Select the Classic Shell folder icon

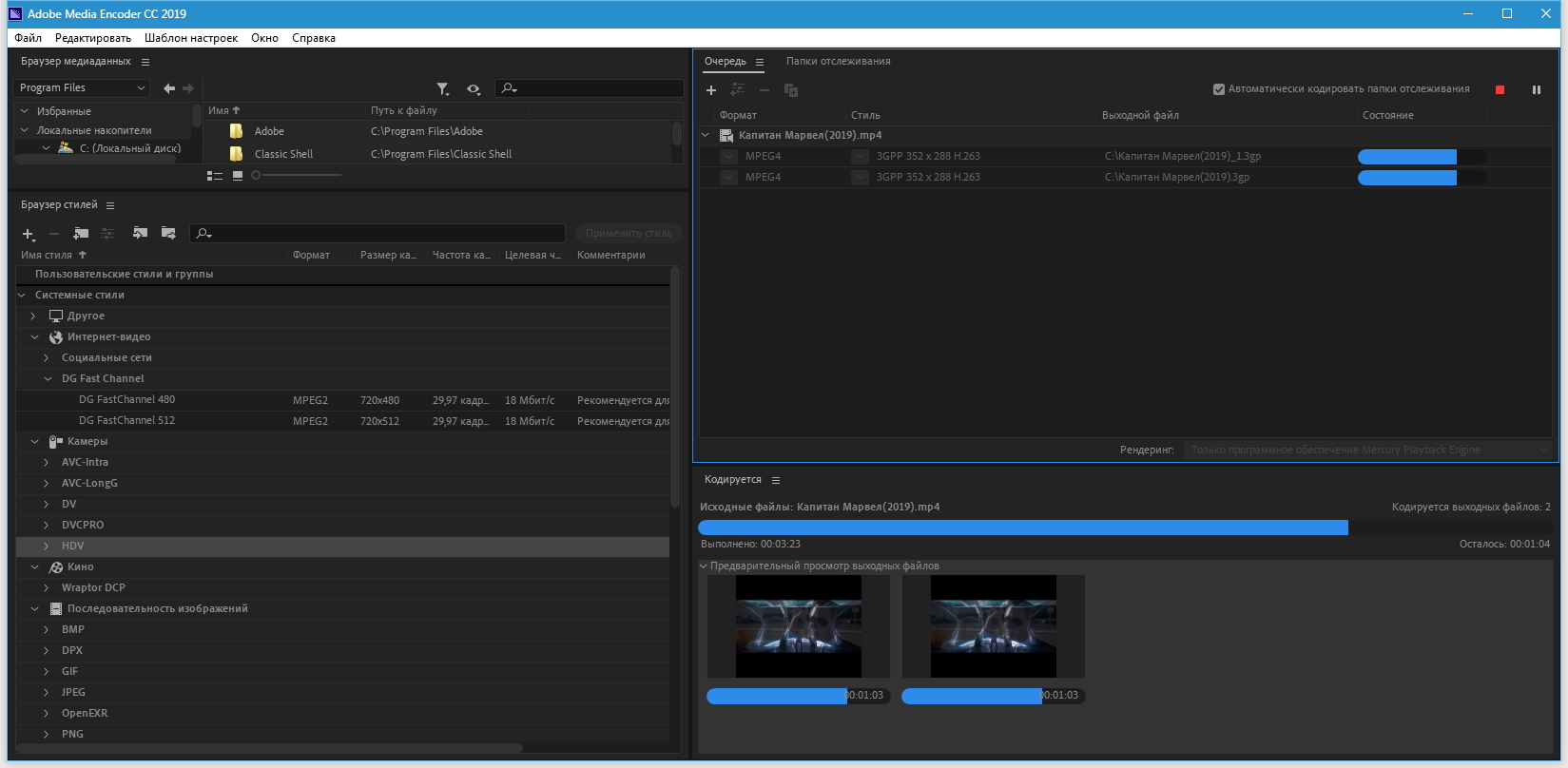tap(236, 154)
